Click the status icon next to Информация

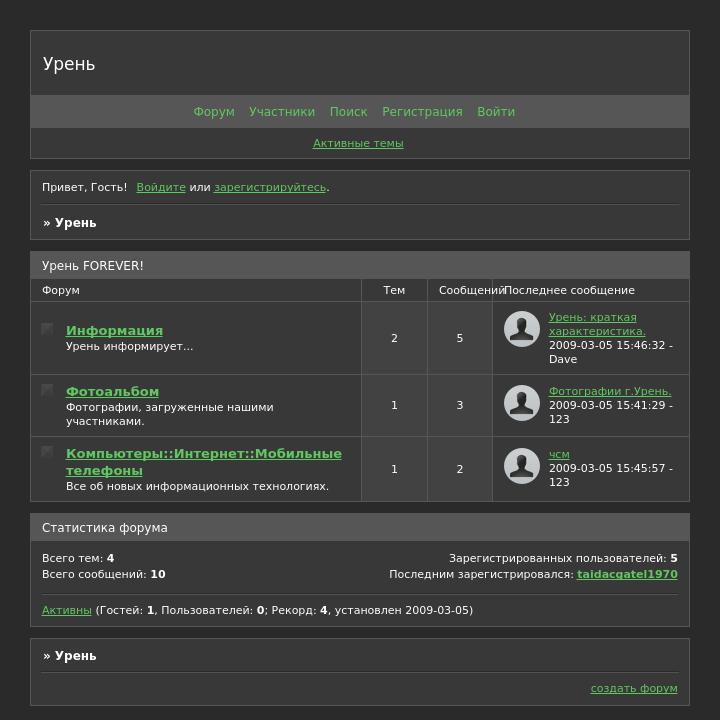coord(47,329)
